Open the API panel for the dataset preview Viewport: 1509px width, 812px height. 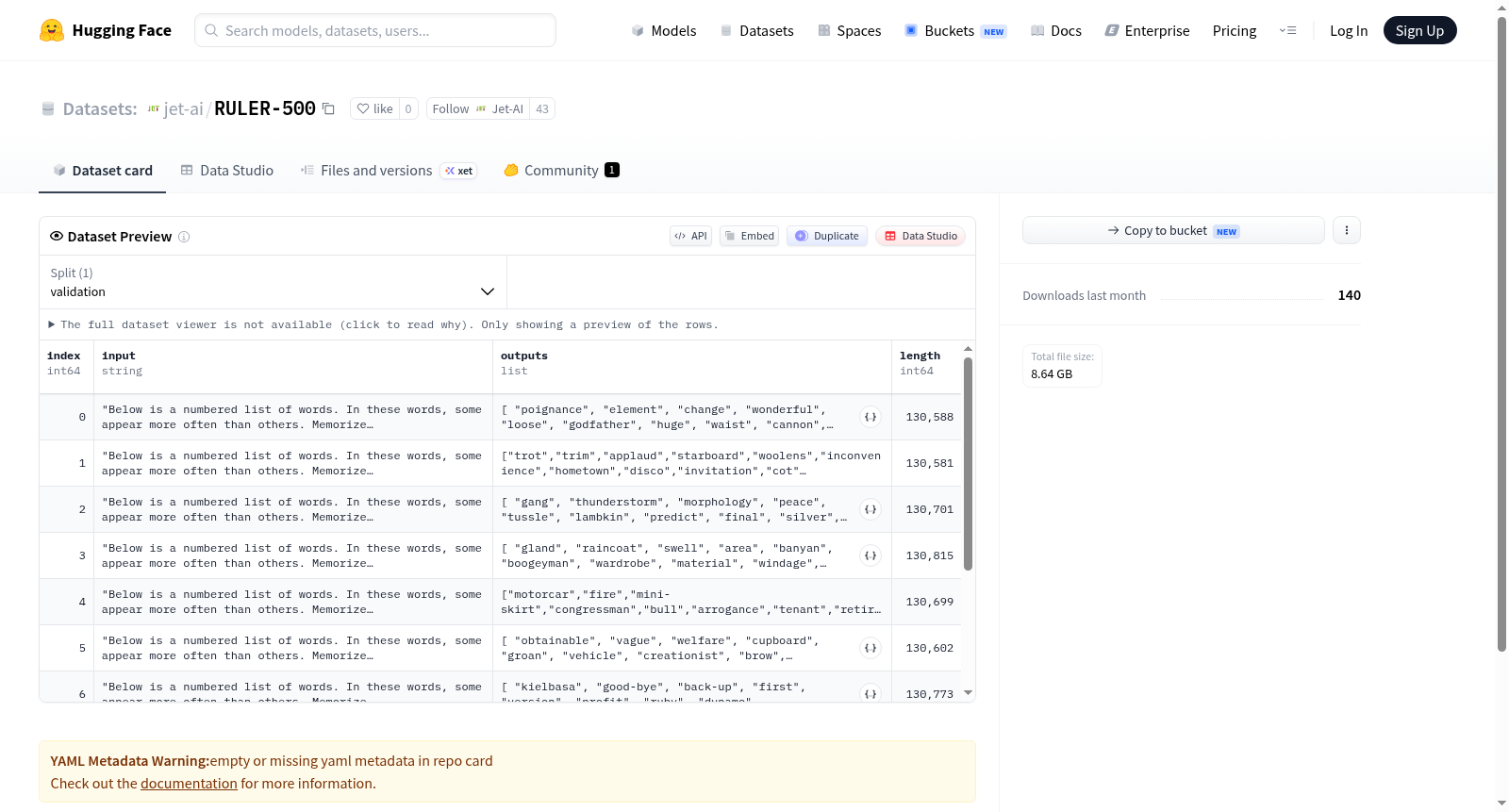pos(690,236)
